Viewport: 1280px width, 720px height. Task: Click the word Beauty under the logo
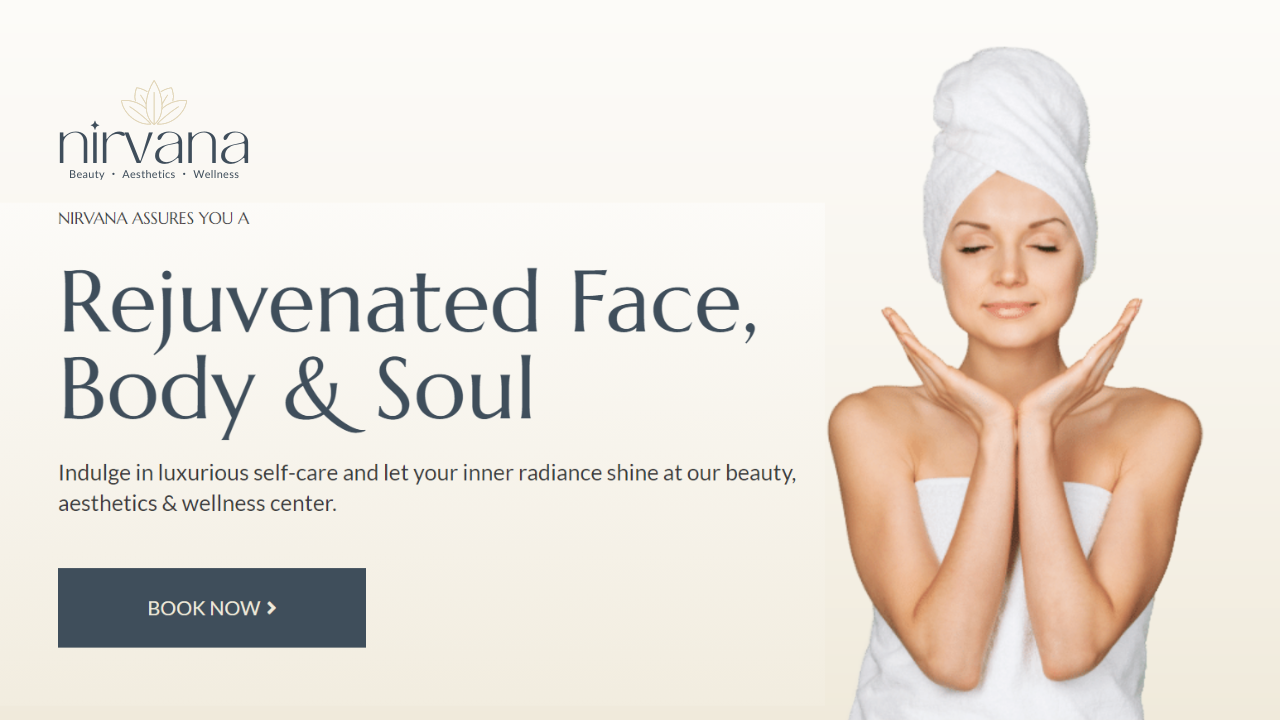tap(87, 174)
